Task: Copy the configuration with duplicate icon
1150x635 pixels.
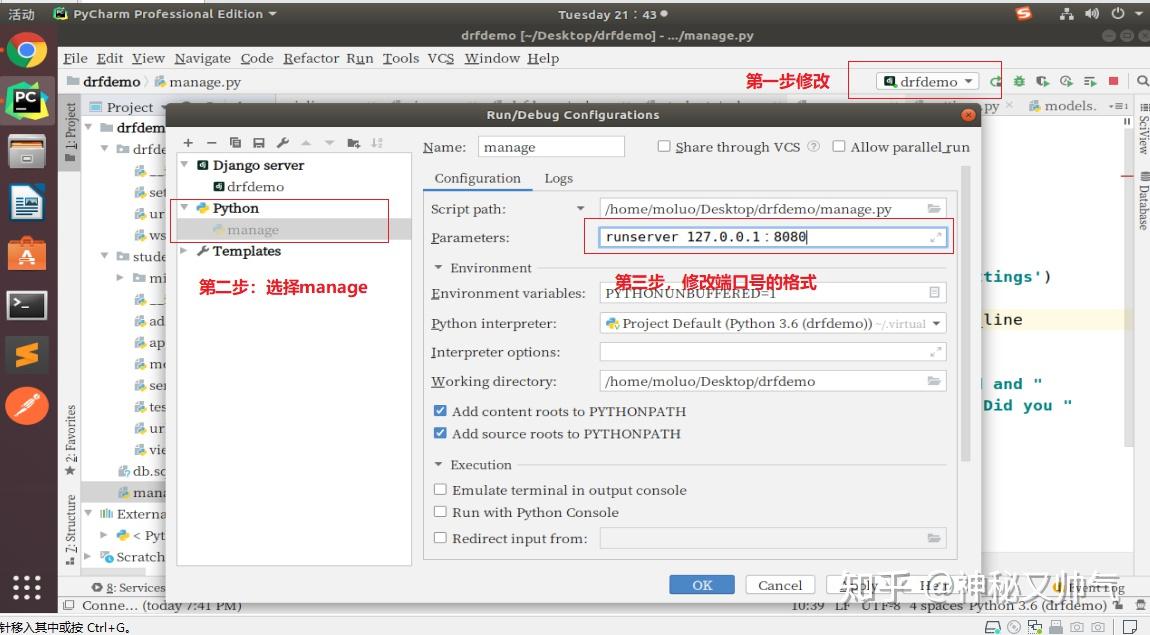Action: pyautogui.click(x=236, y=142)
